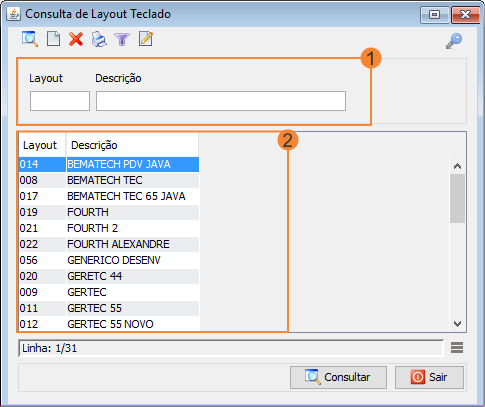The width and height of the screenshot is (485, 407).
Task: Click the blue key icon at top right
Action: [454, 41]
